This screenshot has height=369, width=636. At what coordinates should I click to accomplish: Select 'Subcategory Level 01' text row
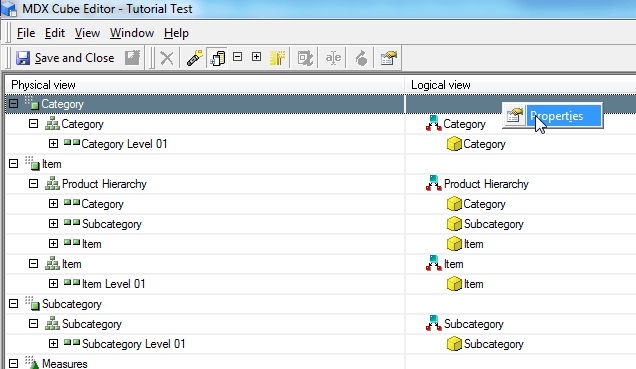click(x=133, y=344)
